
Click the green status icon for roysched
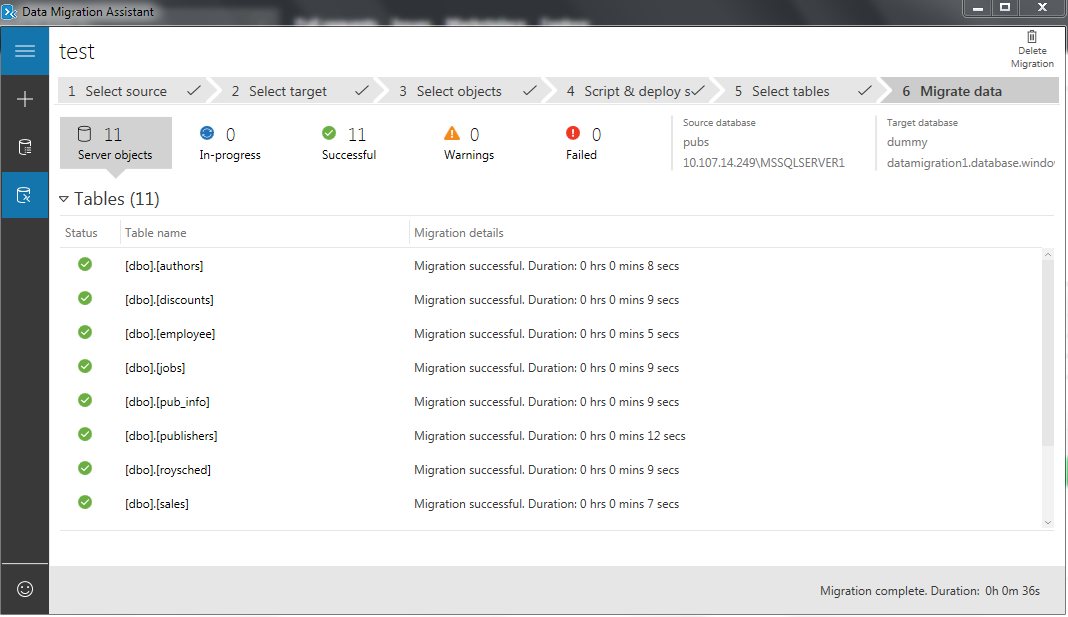click(85, 469)
